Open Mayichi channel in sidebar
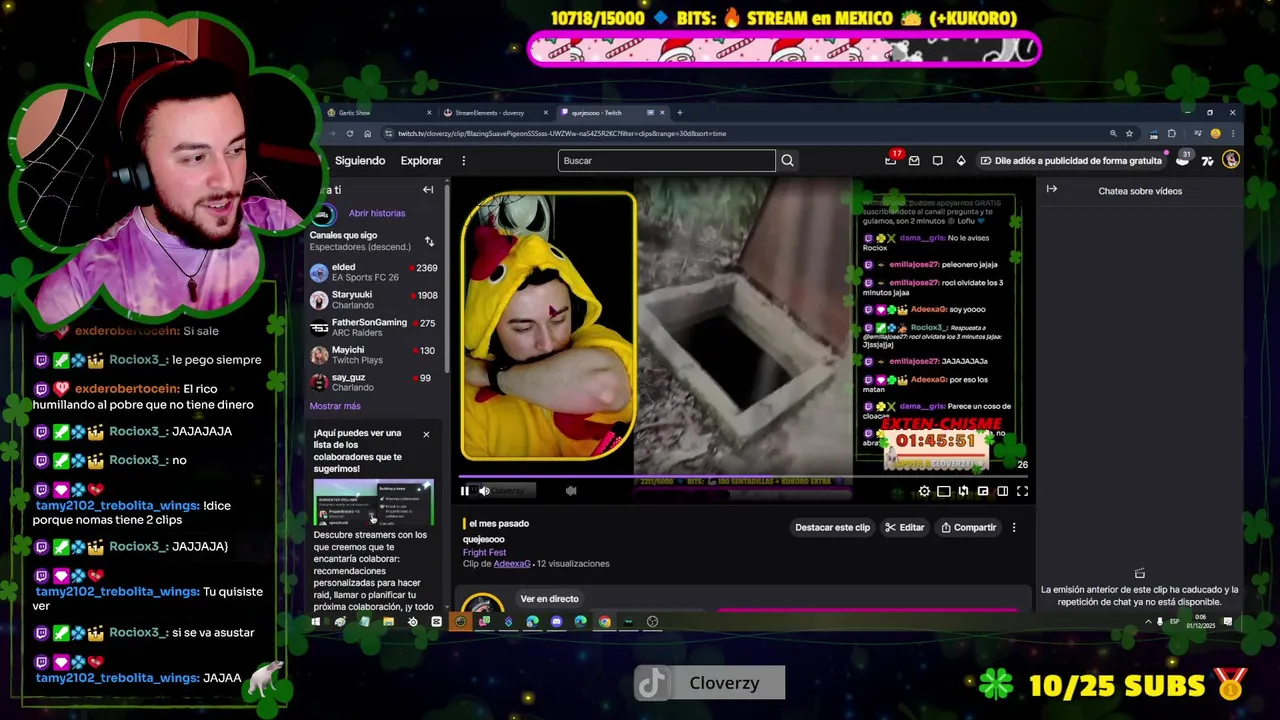 pyautogui.click(x=373, y=355)
